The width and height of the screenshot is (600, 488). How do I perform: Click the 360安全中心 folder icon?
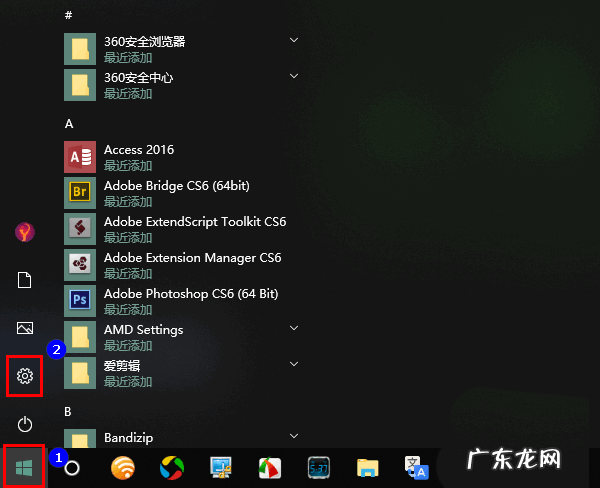[80, 85]
